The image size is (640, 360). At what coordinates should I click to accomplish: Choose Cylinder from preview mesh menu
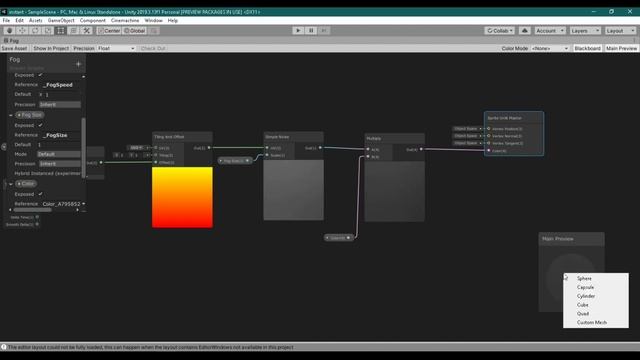point(596,296)
